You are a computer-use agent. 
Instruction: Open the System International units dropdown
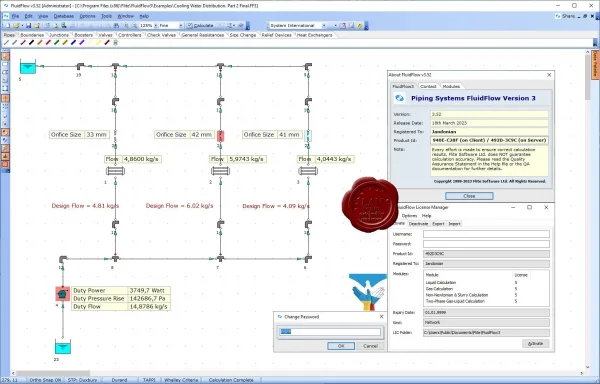[x=324, y=26]
